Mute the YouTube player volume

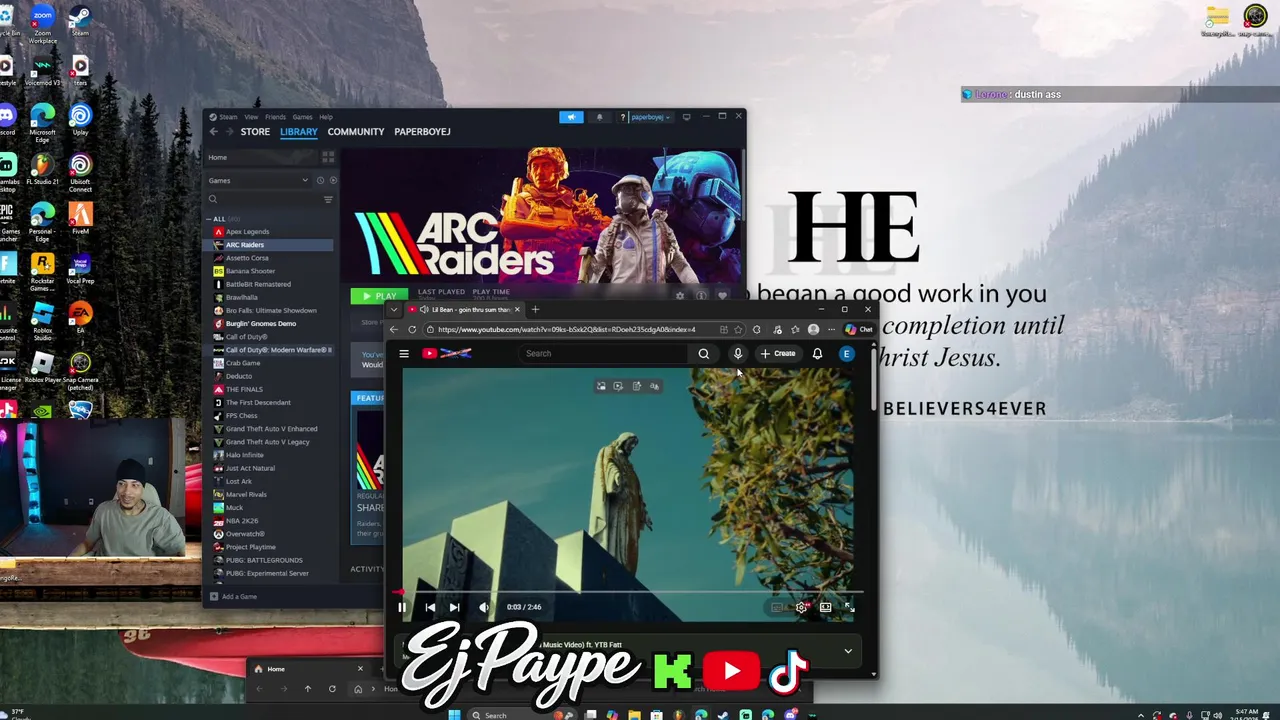[x=484, y=607]
